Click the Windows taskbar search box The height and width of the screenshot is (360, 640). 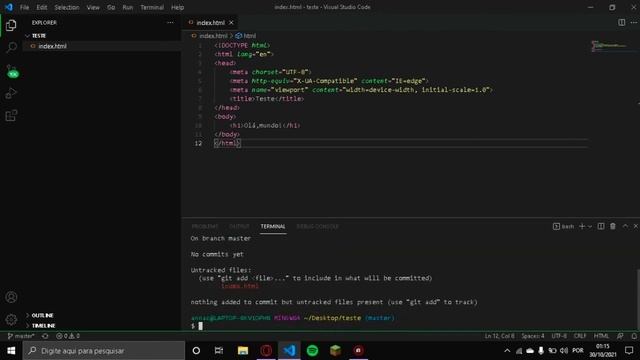(x=104, y=351)
